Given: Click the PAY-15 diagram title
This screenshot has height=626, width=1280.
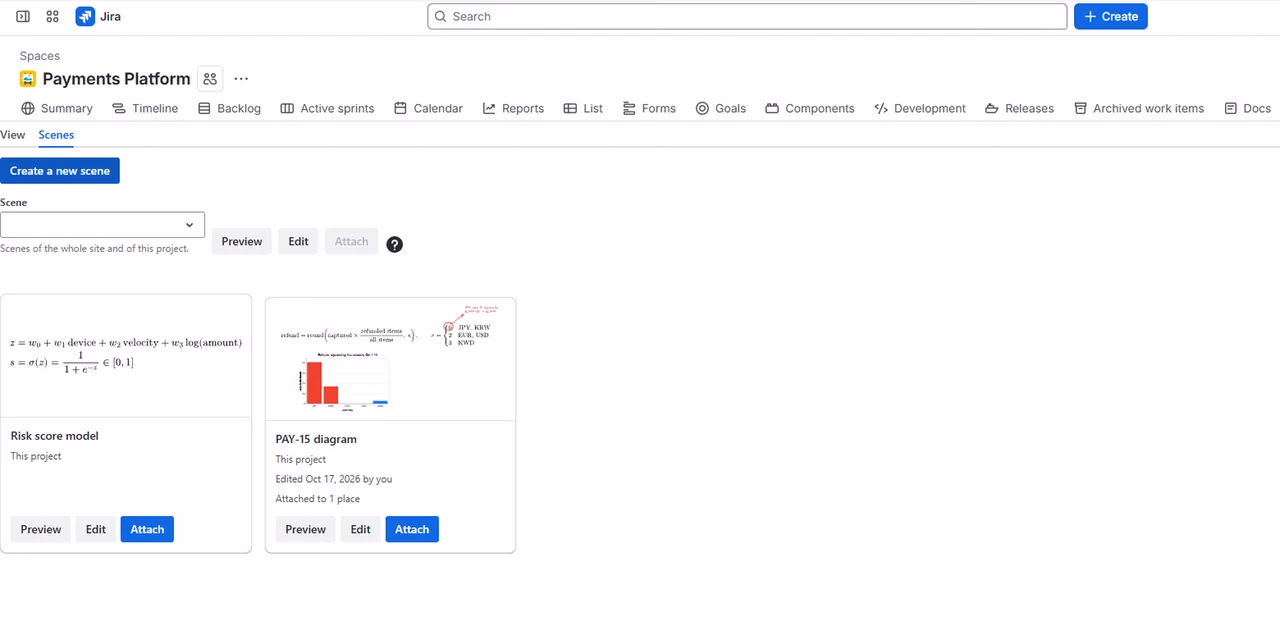Looking at the screenshot, I should [316, 439].
